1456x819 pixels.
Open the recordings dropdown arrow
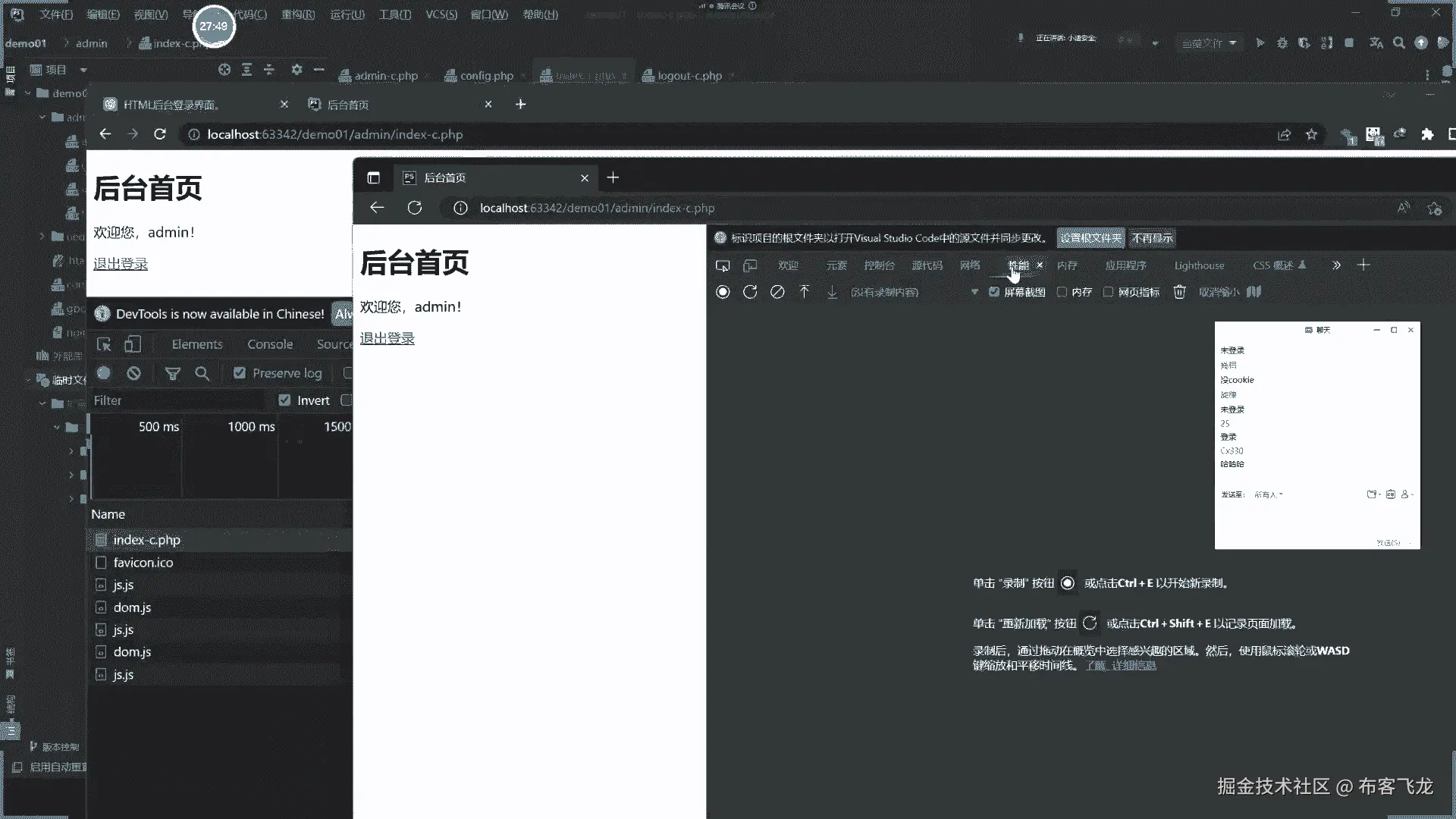click(974, 292)
